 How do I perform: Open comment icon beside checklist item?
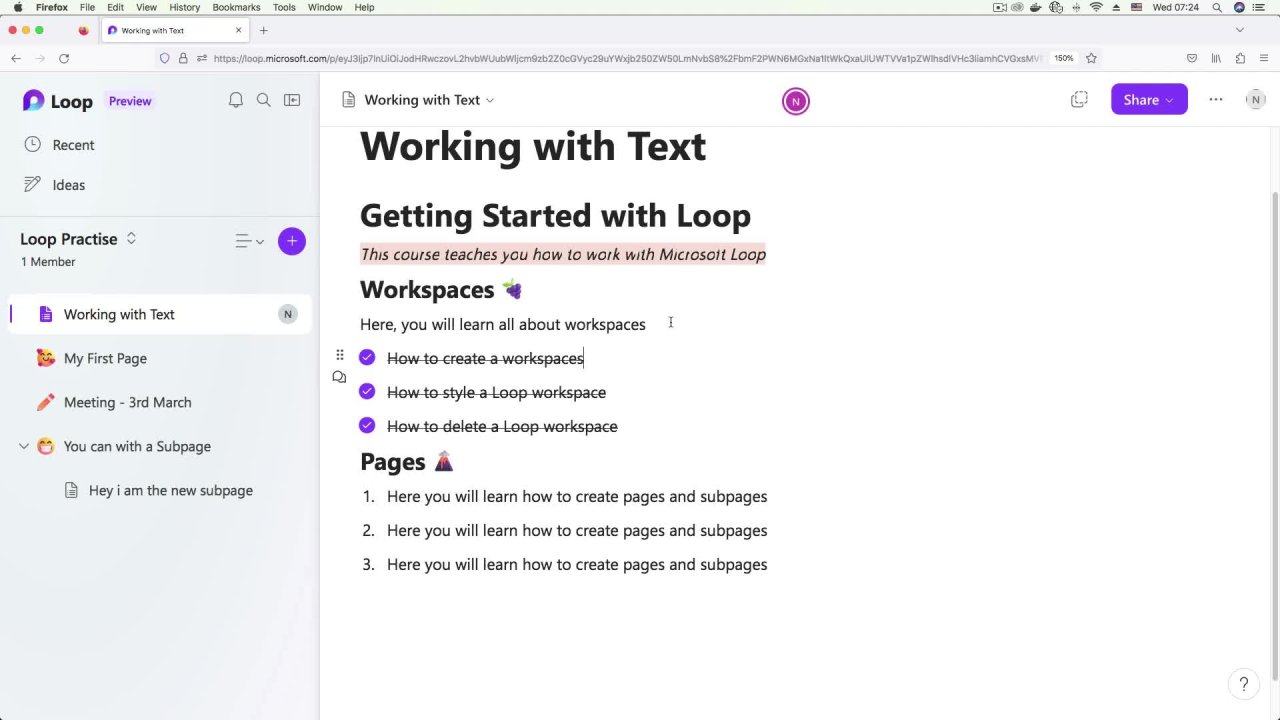pos(339,377)
